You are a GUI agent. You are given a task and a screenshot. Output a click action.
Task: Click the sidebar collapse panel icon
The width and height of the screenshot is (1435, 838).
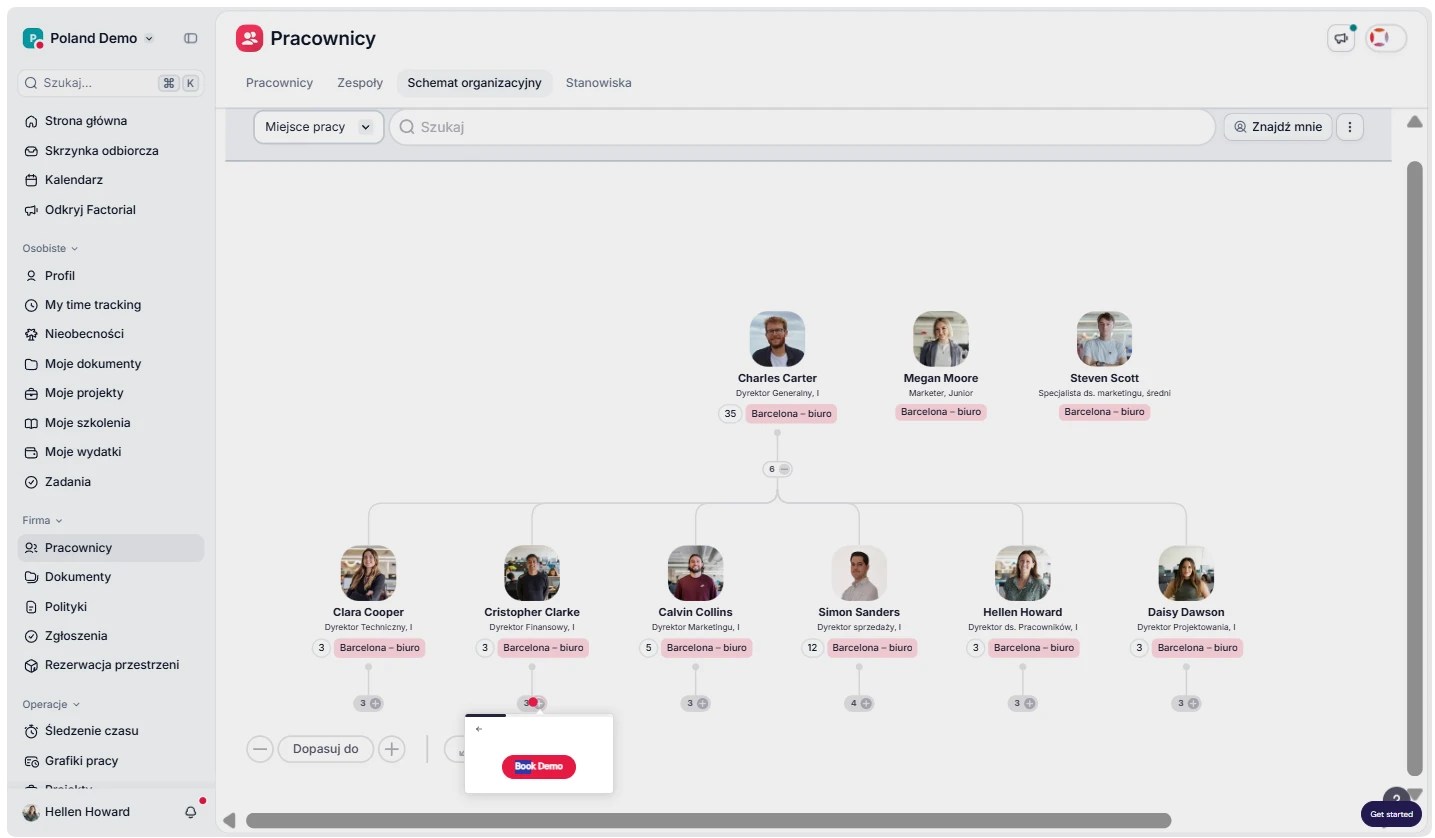click(191, 38)
